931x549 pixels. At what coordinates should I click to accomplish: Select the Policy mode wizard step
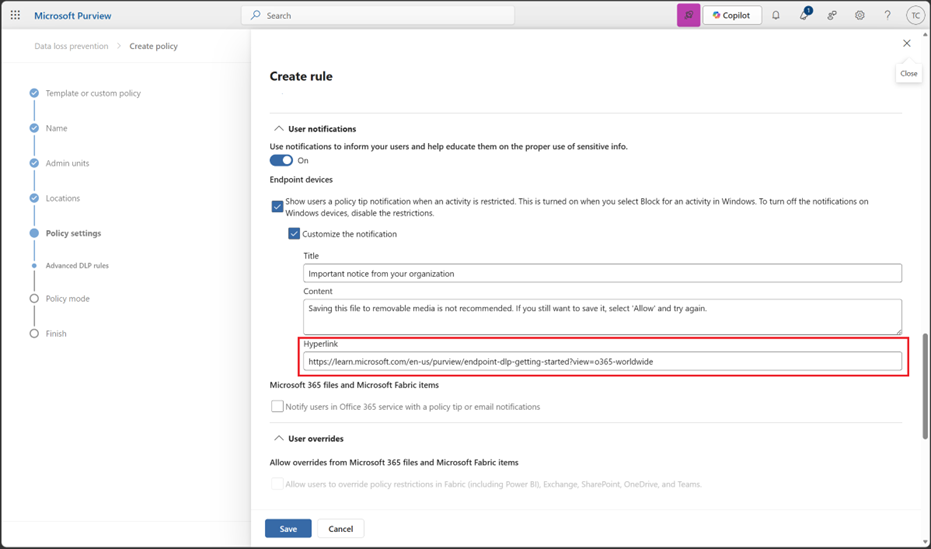pyautogui.click(x=68, y=299)
